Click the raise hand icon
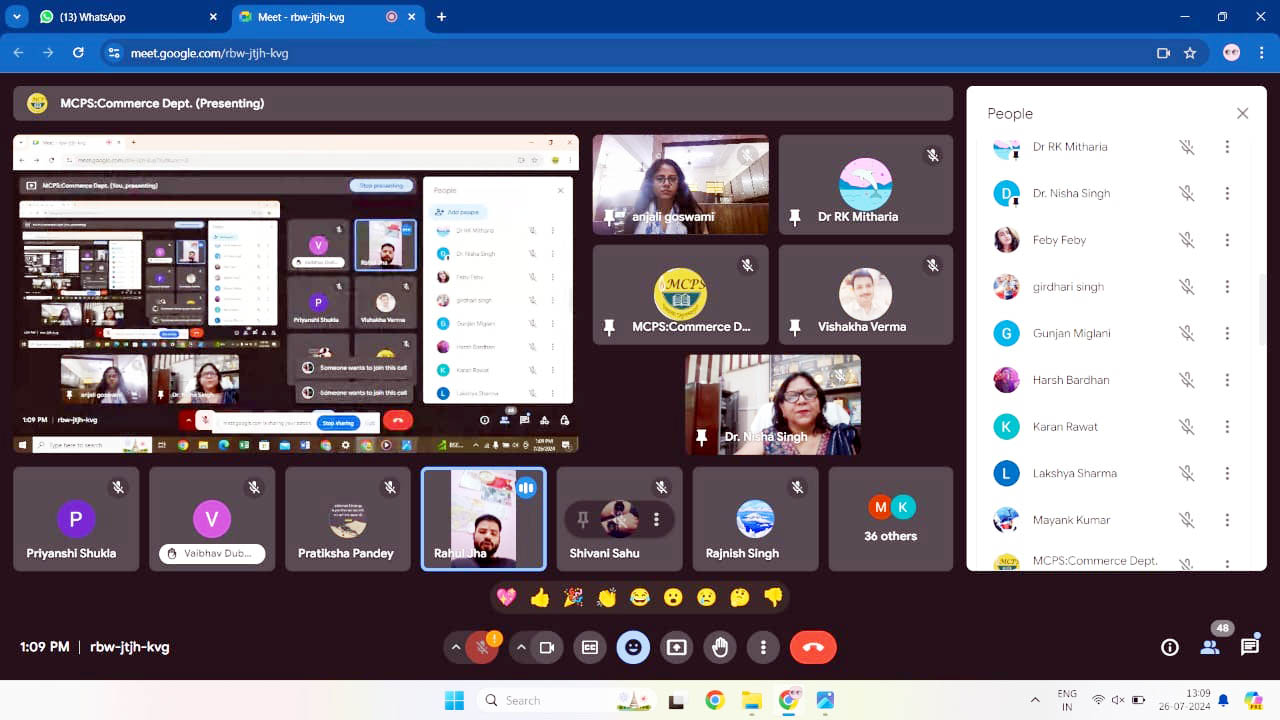Viewport: 1280px width, 720px height. [x=720, y=647]
